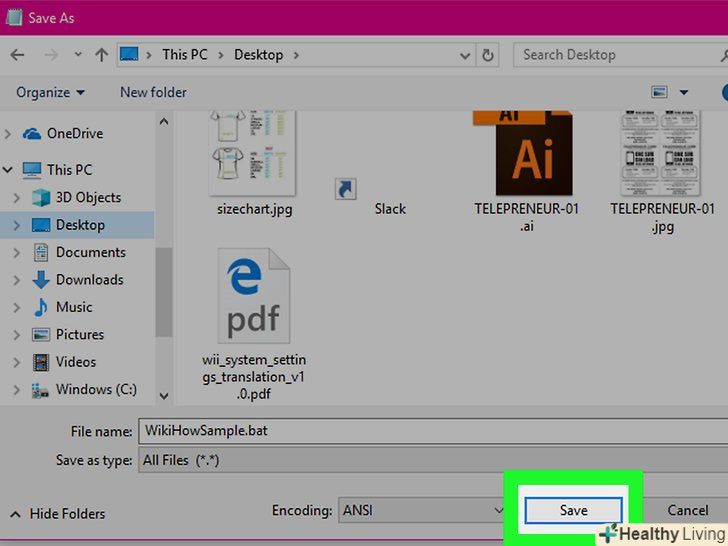Expand the Downloads tree node
728x546 pixels.
pos(17,280)
